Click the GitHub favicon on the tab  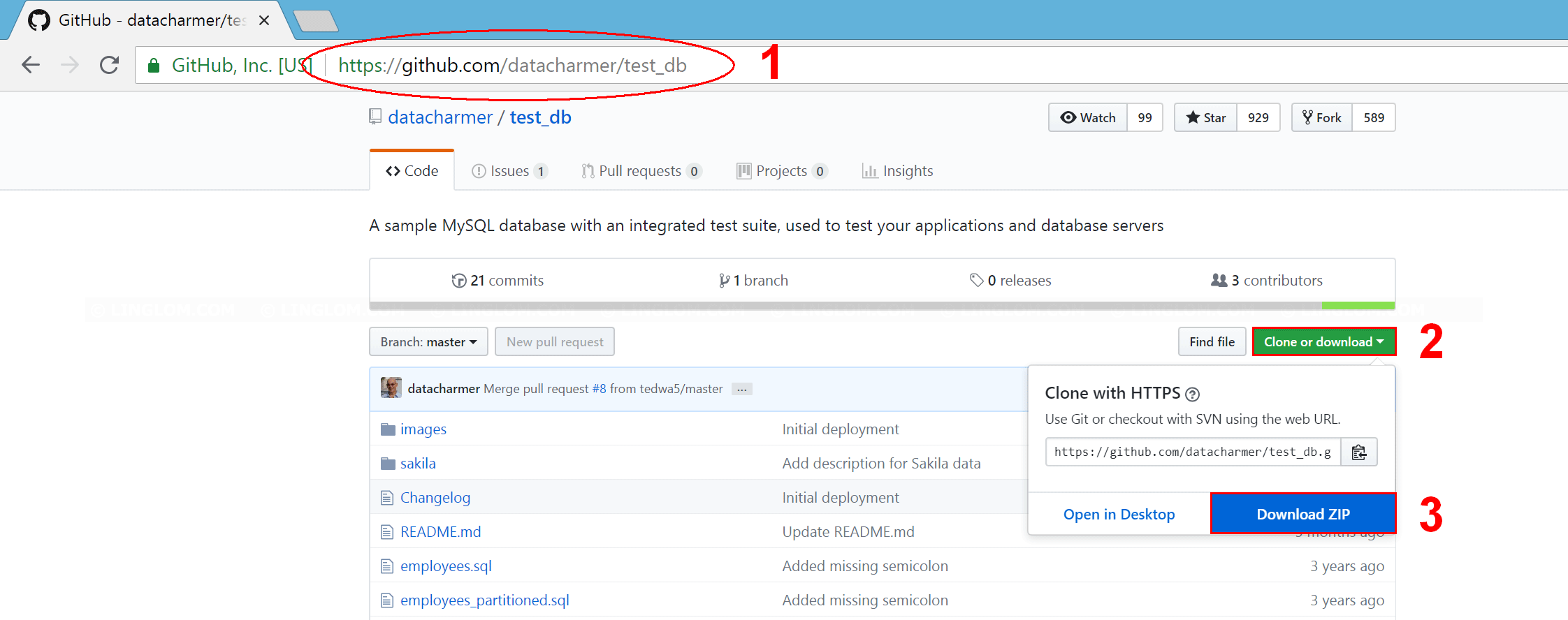(x=39, y=20)
